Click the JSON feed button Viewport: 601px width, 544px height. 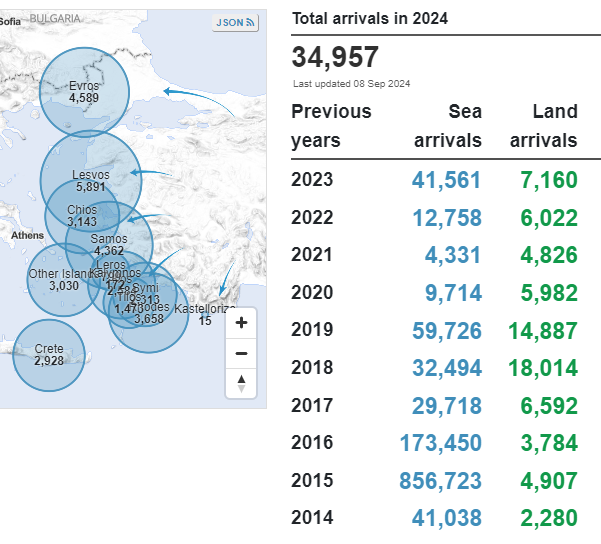236,23
